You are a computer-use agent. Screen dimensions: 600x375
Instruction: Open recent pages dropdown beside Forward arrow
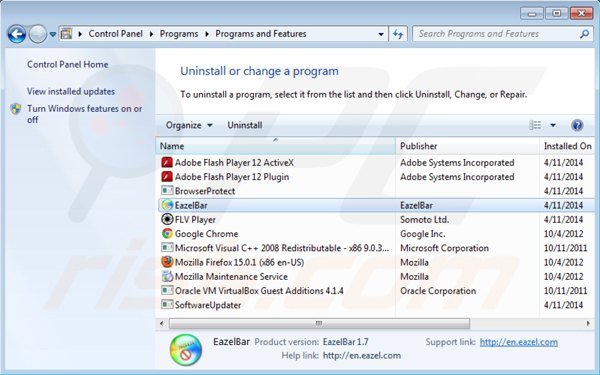[53, 34]
